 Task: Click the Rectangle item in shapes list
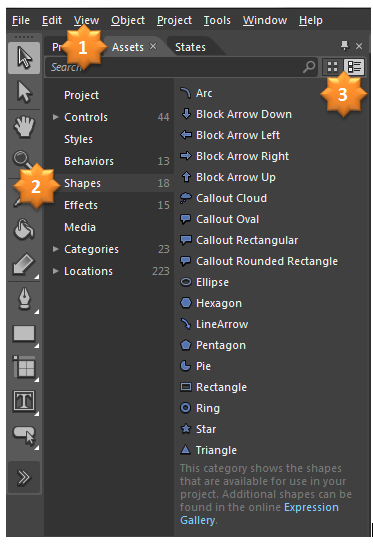point(213,387)
